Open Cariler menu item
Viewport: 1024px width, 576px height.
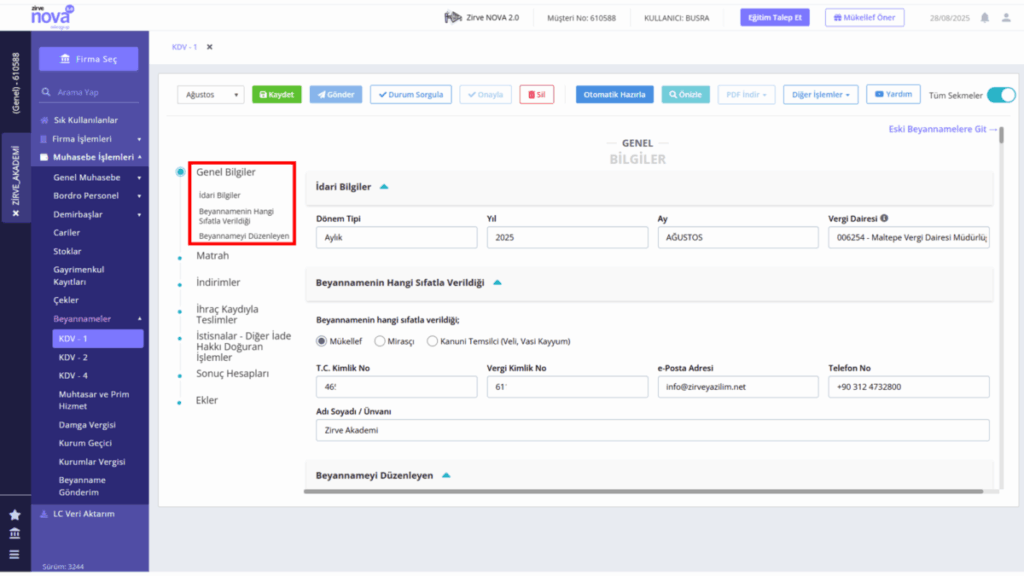(x=67, y=232)
